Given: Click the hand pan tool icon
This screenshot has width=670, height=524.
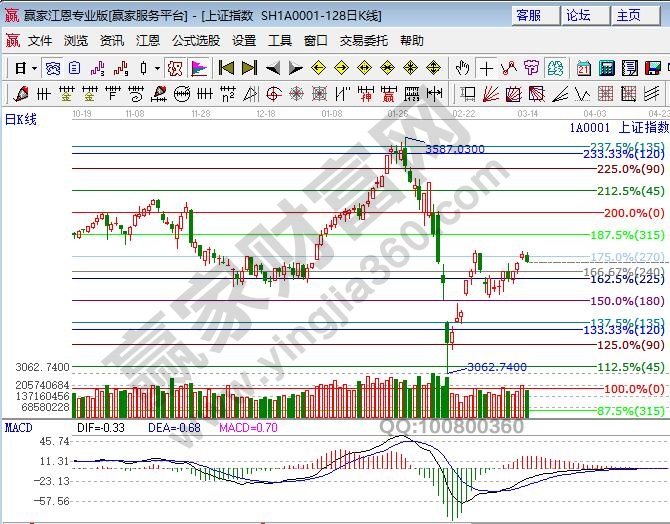Looking at the screenshot, I should click(462, 68).
